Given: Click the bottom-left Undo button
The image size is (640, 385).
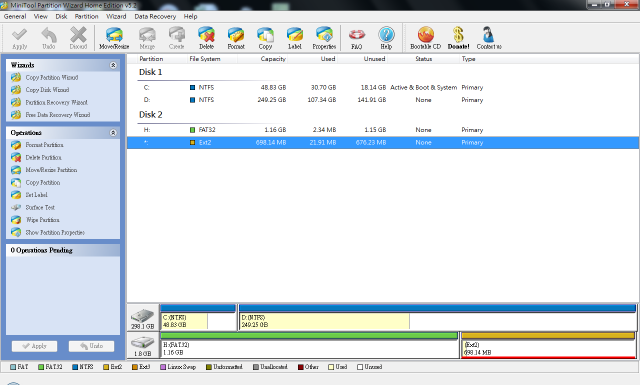Looking at the screenshot, I should 91,346.
